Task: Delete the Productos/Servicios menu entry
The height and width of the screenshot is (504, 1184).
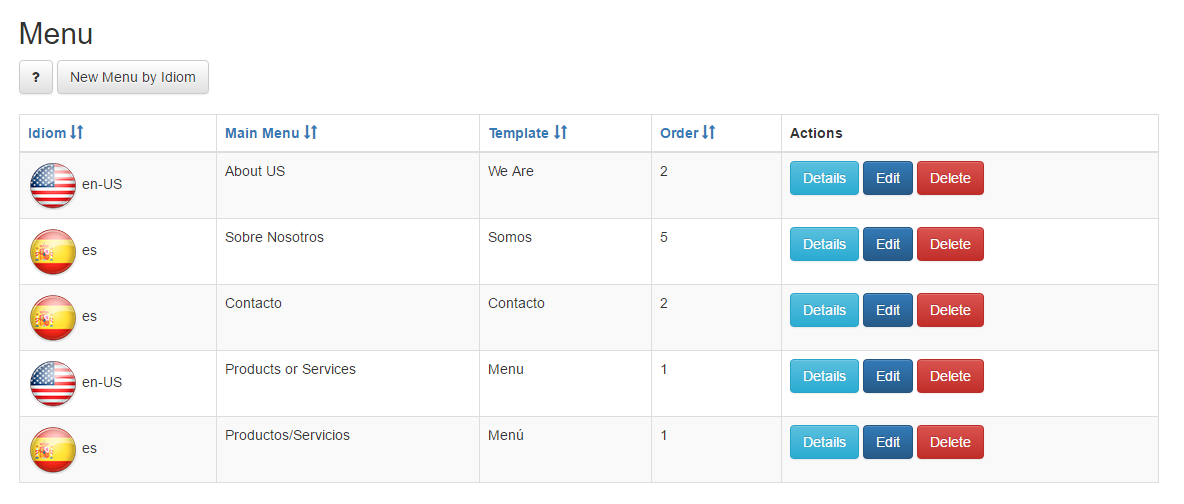Action: (x=950, y=442)
